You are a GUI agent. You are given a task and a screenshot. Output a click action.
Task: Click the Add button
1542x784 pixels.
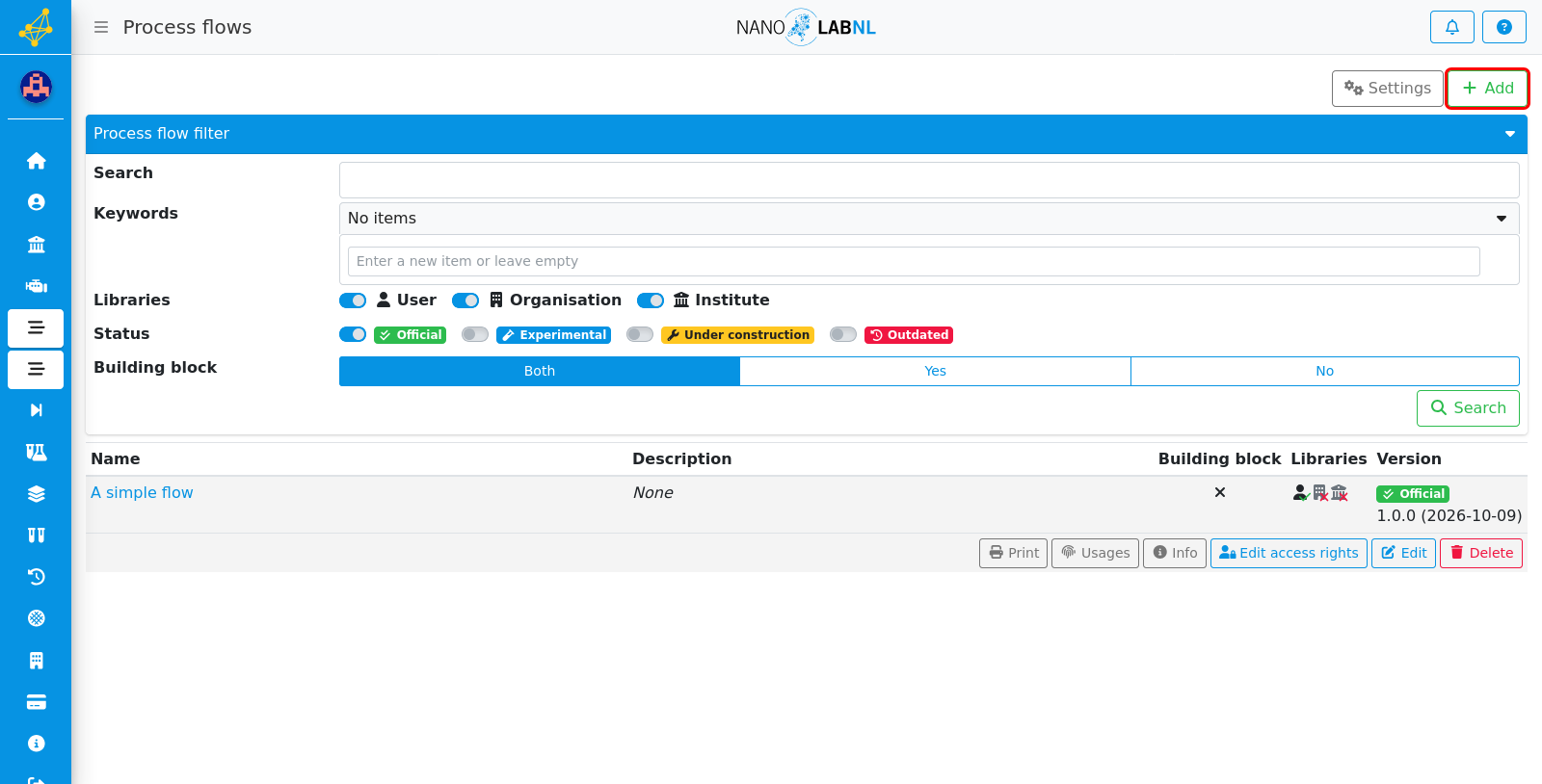tap(1487, 89)
